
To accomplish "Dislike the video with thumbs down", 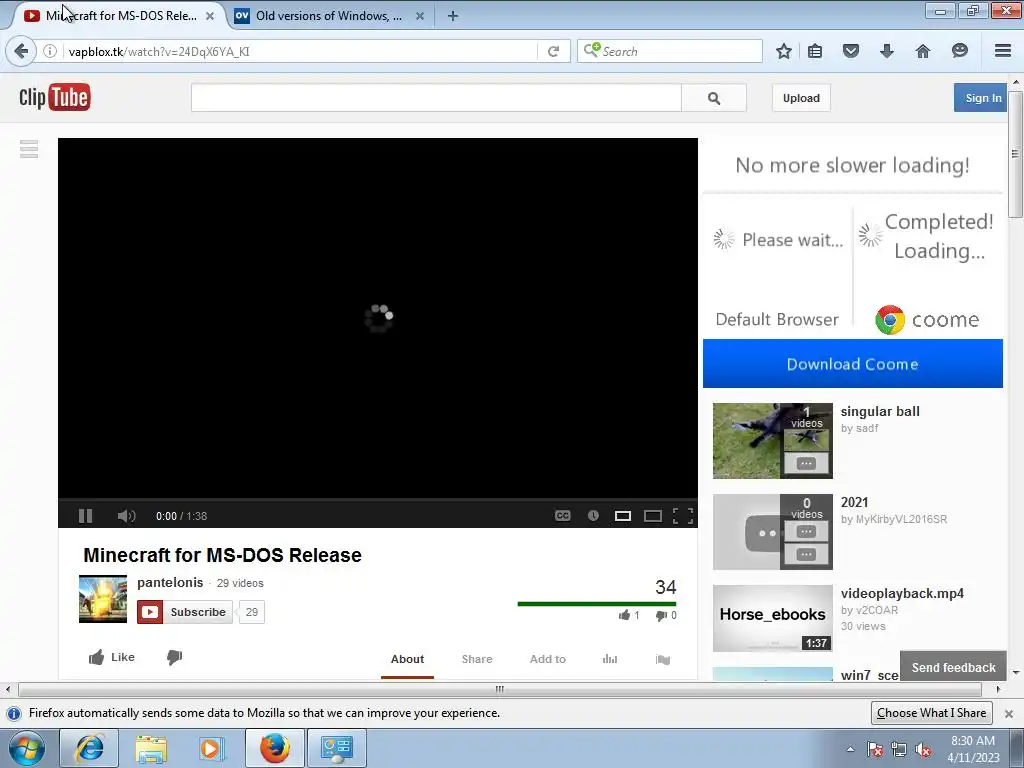I will point(174,657).
